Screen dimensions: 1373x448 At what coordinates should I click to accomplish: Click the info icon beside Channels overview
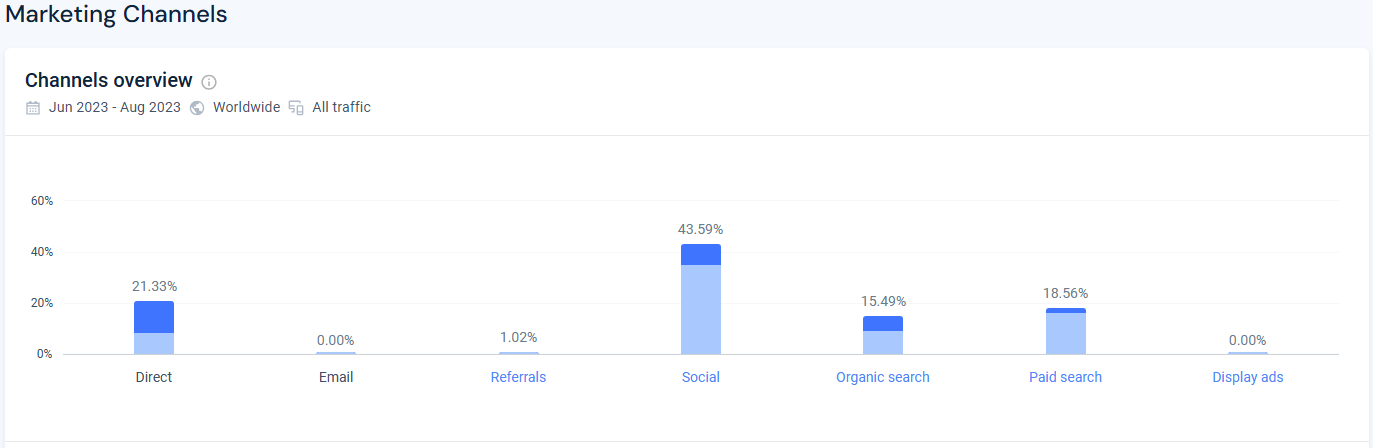[x=209, y=82]
